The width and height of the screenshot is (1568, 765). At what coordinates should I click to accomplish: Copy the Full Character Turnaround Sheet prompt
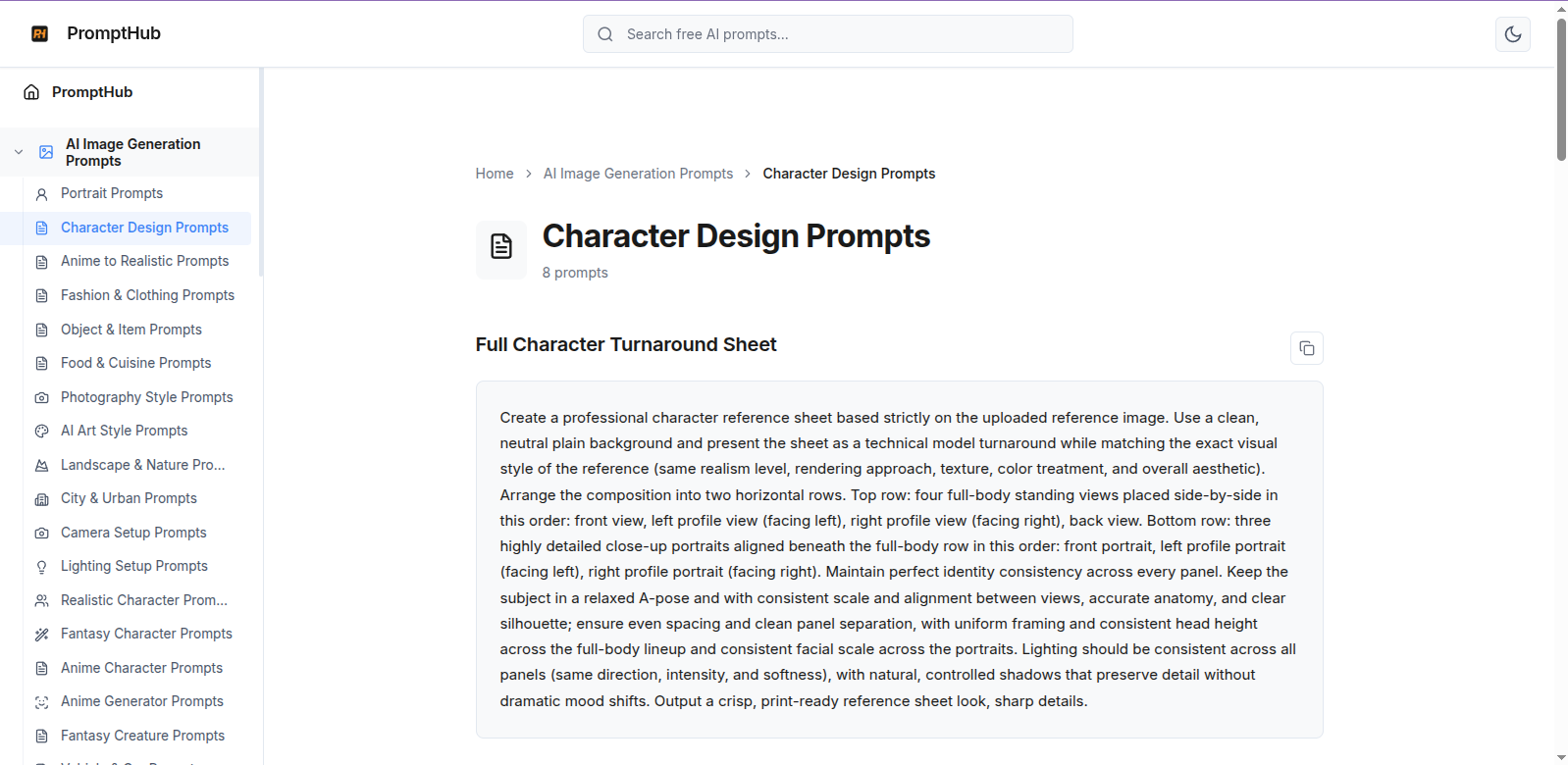tap(1307, 348)
